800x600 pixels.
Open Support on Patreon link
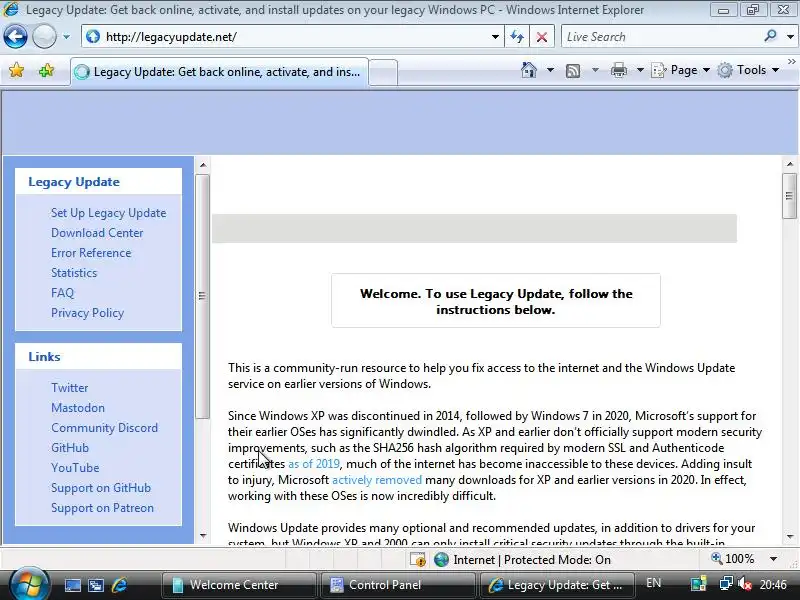(x=102, y=508)
